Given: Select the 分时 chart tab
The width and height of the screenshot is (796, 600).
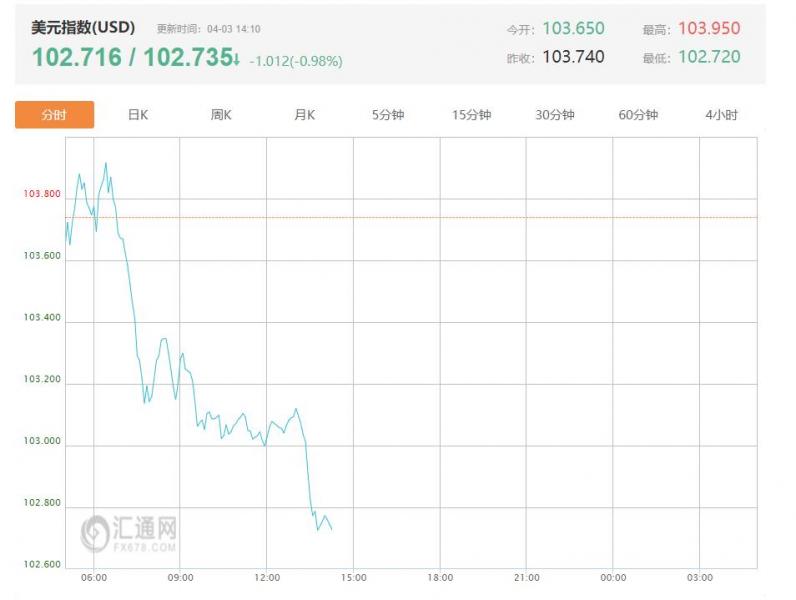Looking at the screenshot, I should tap(54, 115).
